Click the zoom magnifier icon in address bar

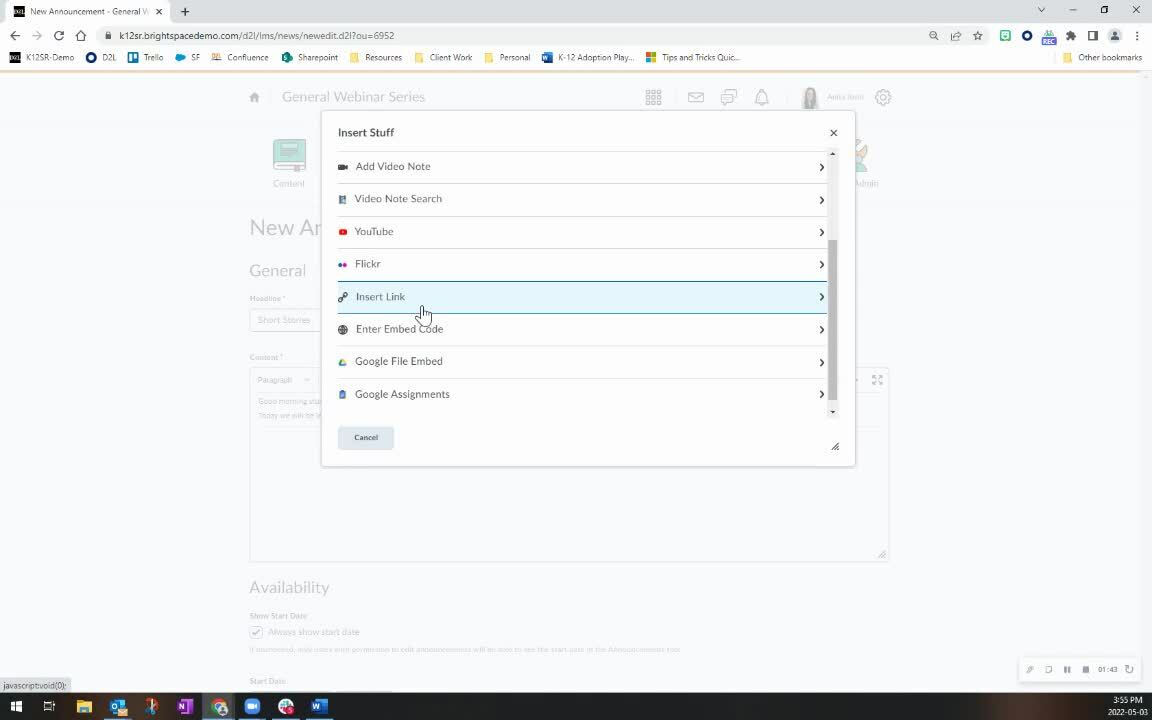click(x=934, y=36)
